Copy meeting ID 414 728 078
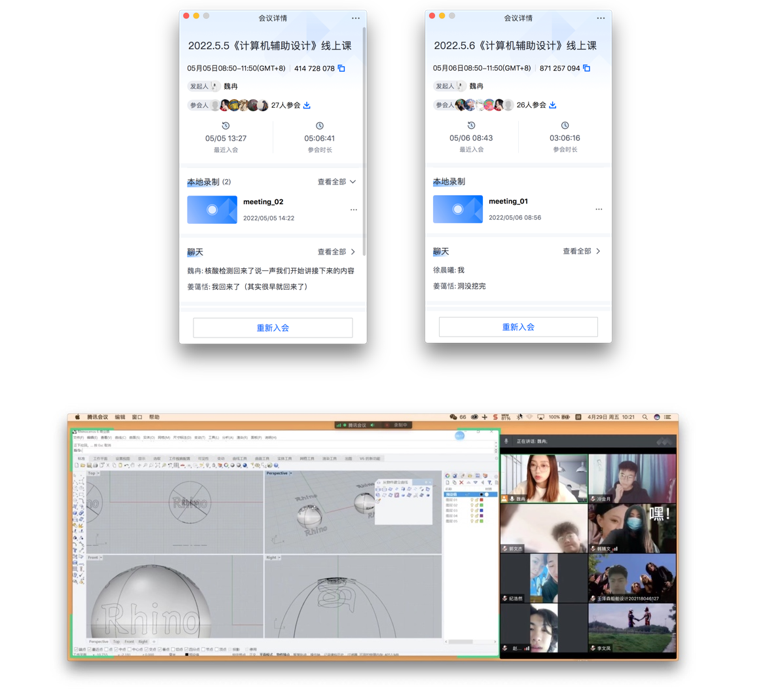The image size is (758, 699). pos(342,69)
